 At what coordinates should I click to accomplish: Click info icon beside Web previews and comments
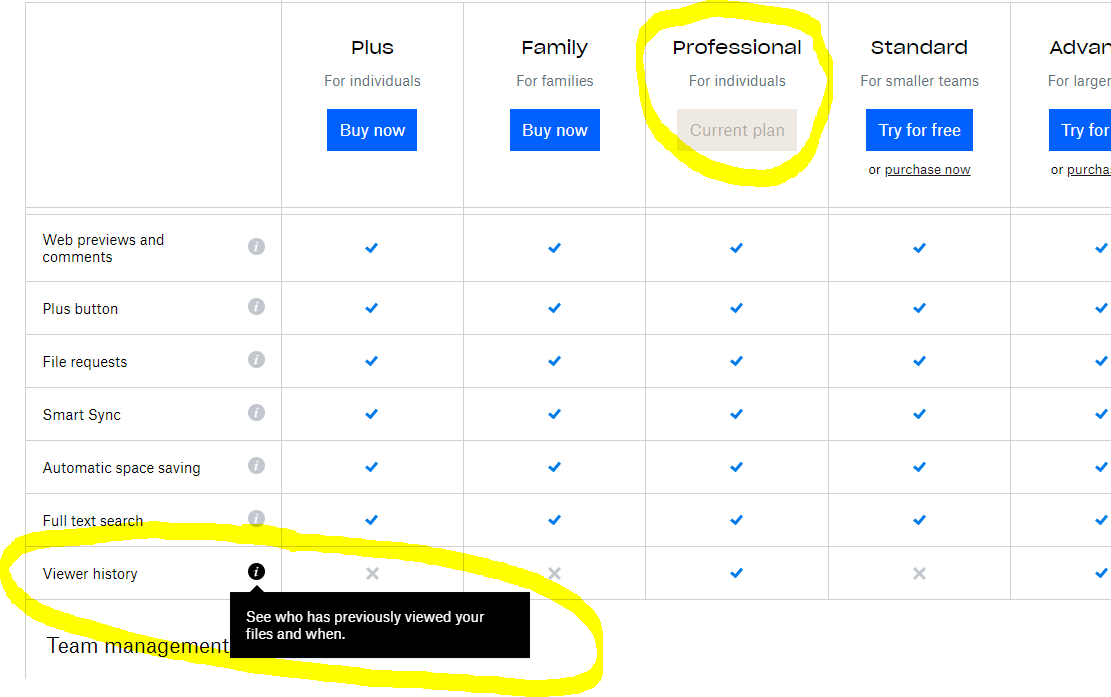[x=256, y=246]
